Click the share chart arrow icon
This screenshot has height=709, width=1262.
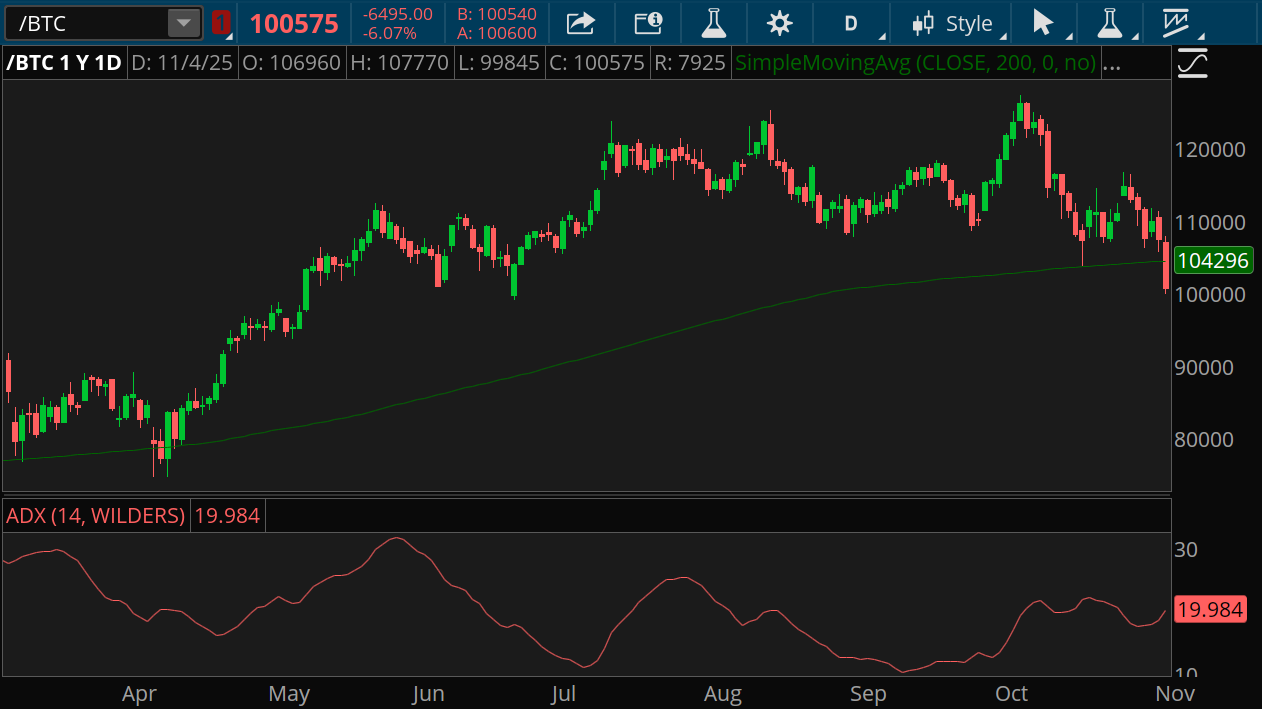coord(580,23)
